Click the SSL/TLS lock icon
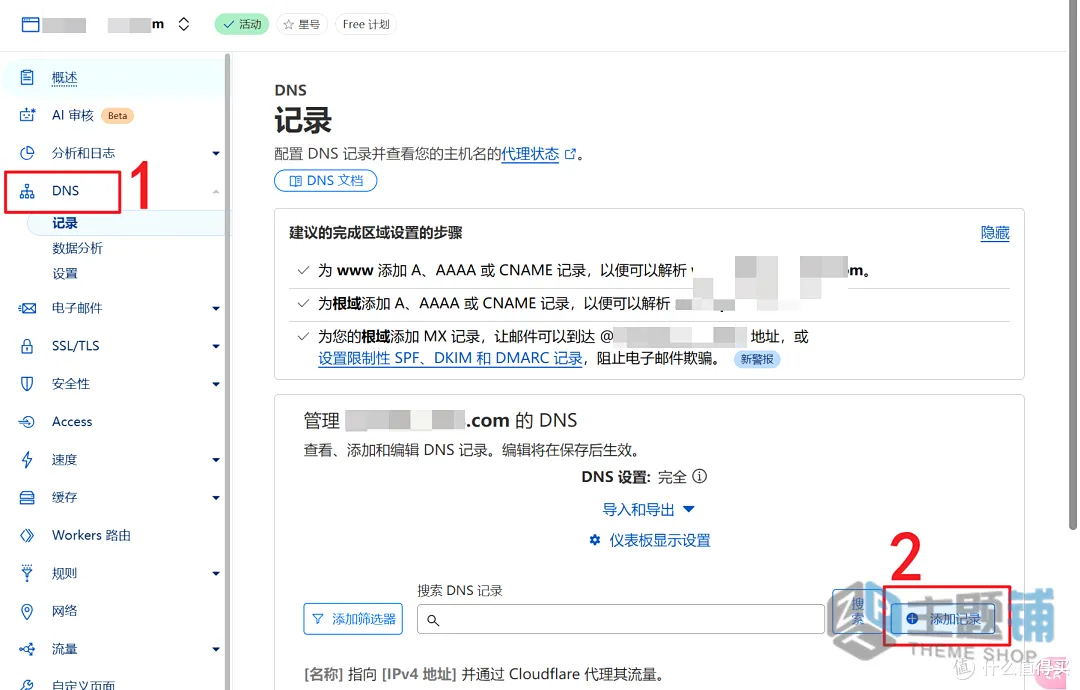Viewport: 1080px width, 690px height. pos(27,346)
